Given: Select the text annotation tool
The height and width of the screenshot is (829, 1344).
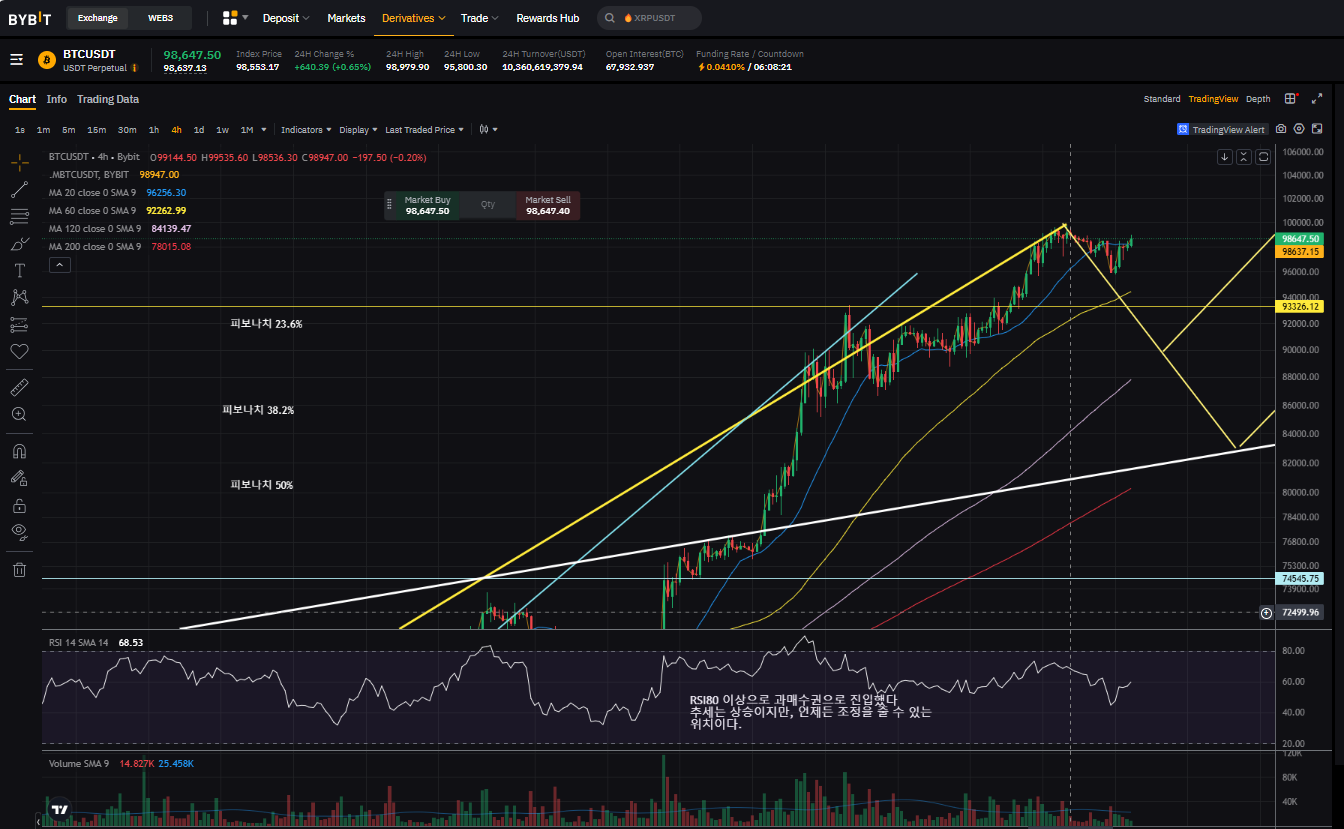Looking at the screenshot, I should (x=19, y=271).
